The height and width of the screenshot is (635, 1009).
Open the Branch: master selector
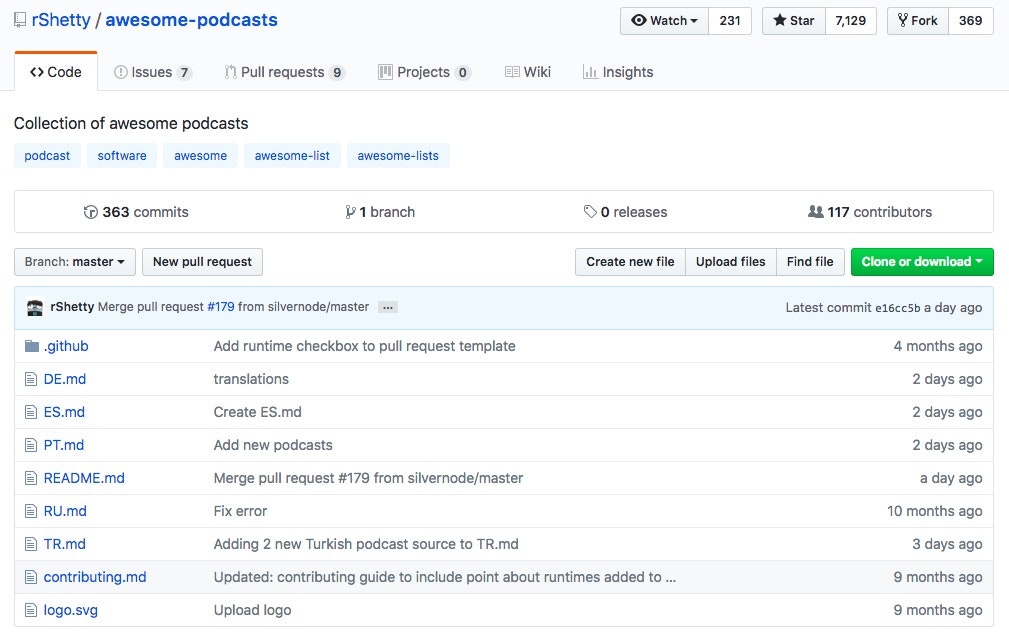click(74, 261)
